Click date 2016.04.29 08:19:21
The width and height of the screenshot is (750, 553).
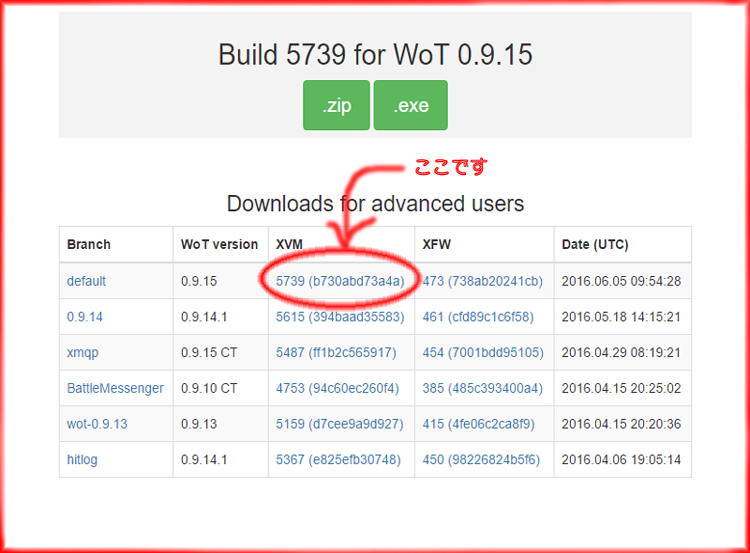tap(621, 353)
